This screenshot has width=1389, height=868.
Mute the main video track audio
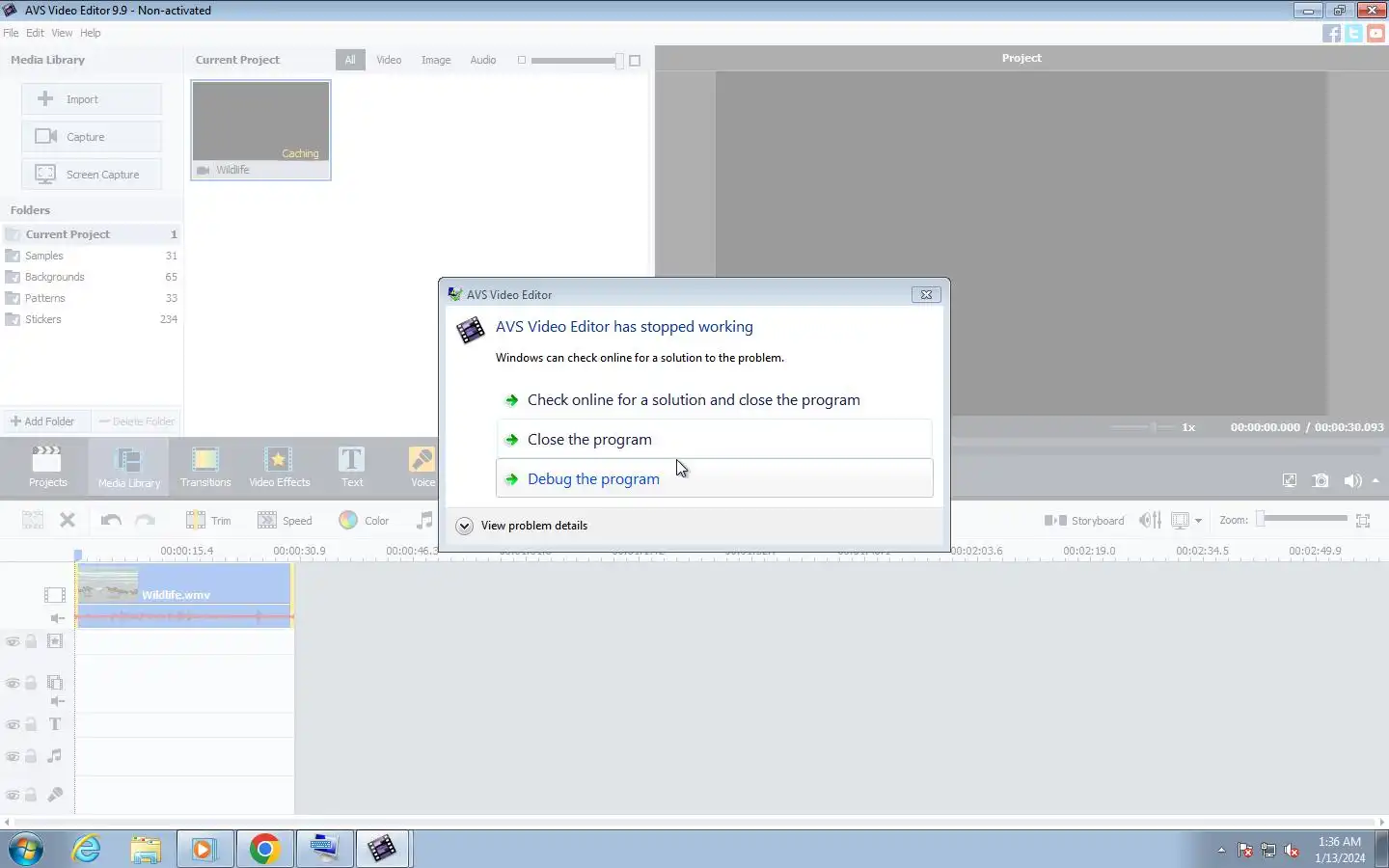coord(57,618)
